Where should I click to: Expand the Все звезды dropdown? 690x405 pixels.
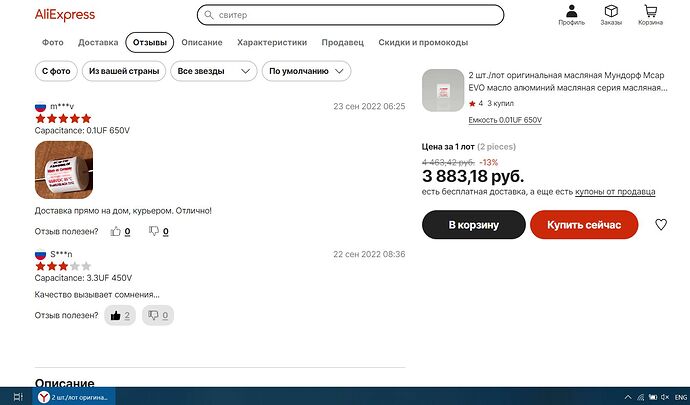214,71
